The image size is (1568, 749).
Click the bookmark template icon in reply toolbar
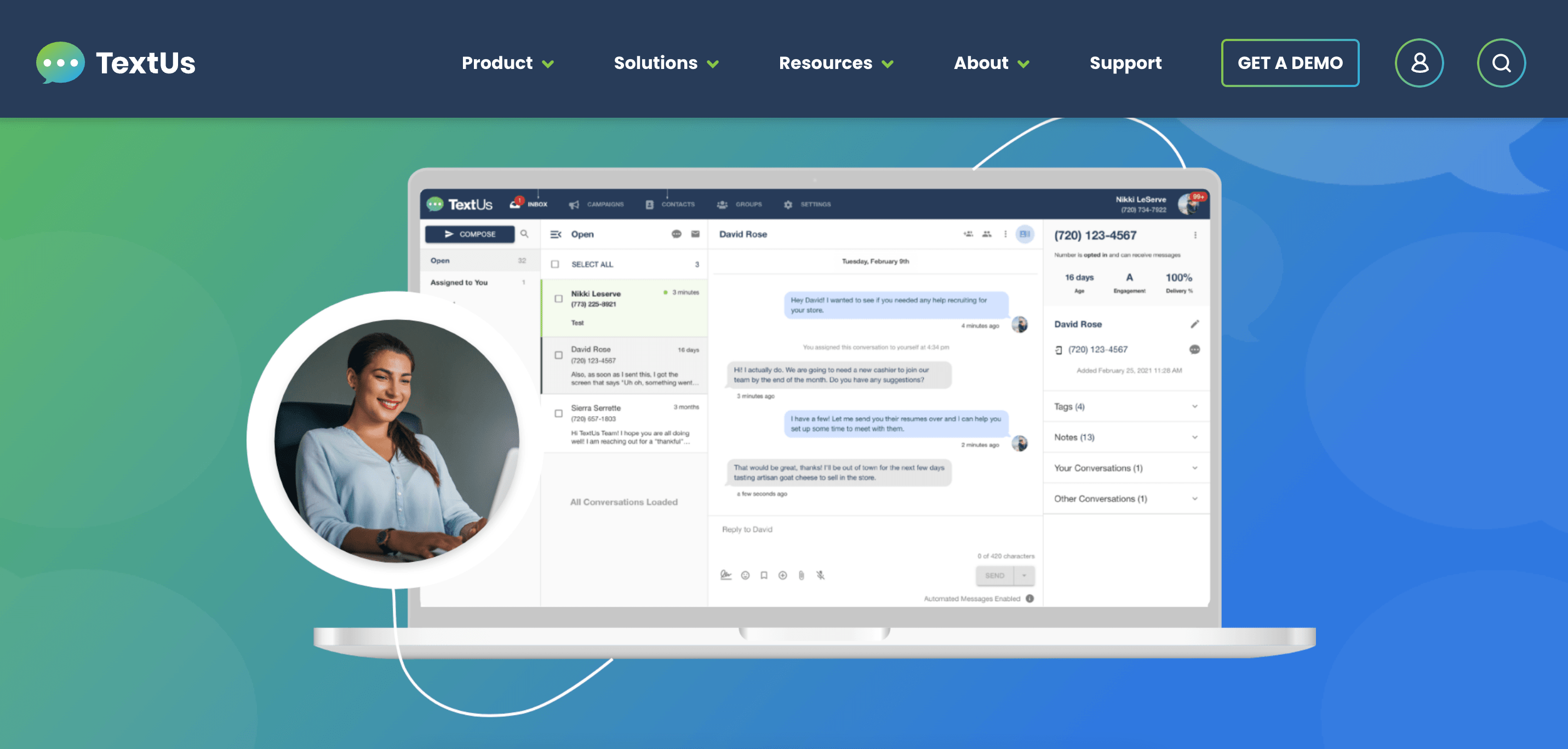[x=764, y=575]
